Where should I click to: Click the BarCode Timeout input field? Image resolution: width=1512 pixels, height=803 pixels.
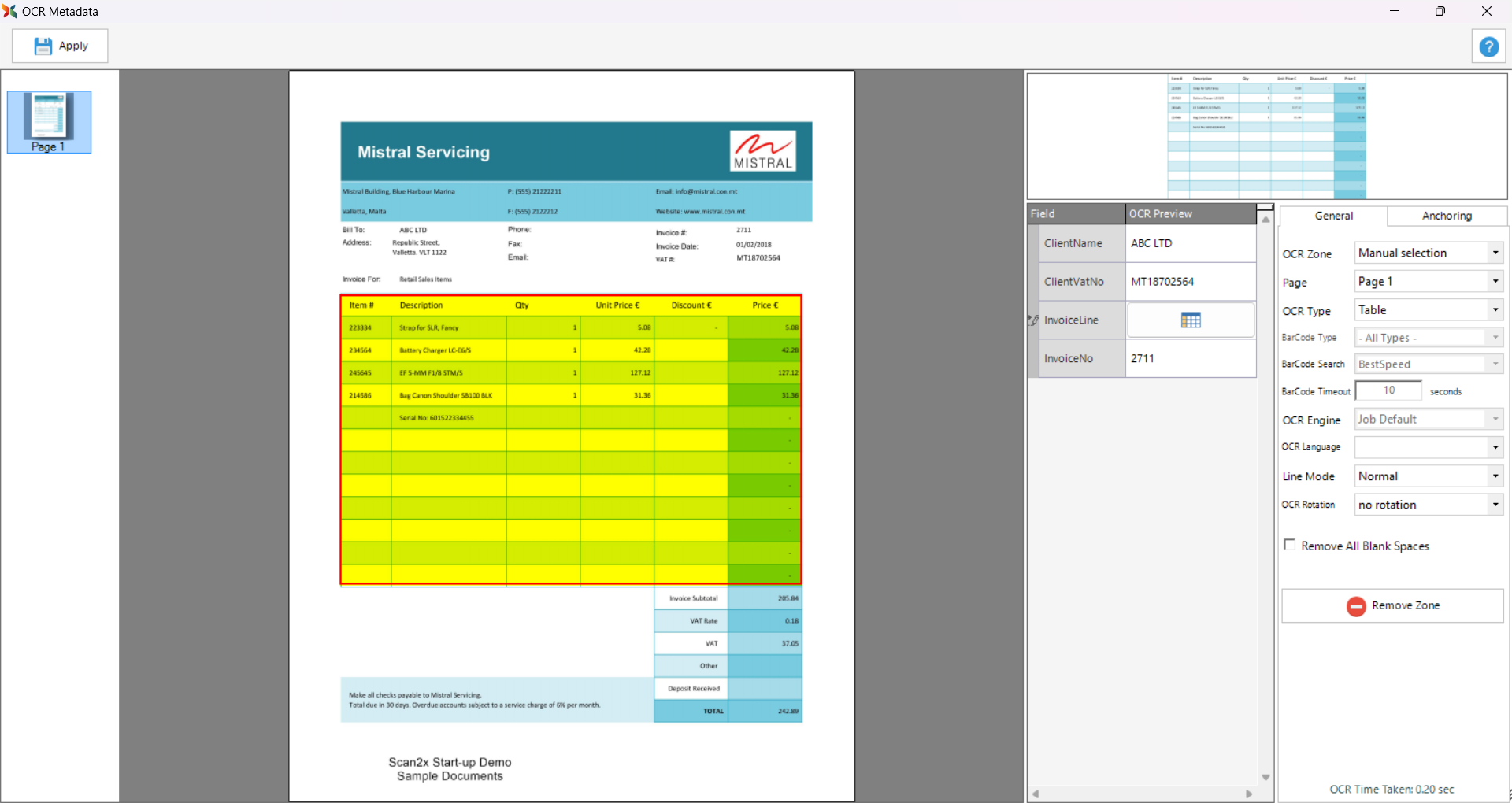click(x=1388, y=390)
